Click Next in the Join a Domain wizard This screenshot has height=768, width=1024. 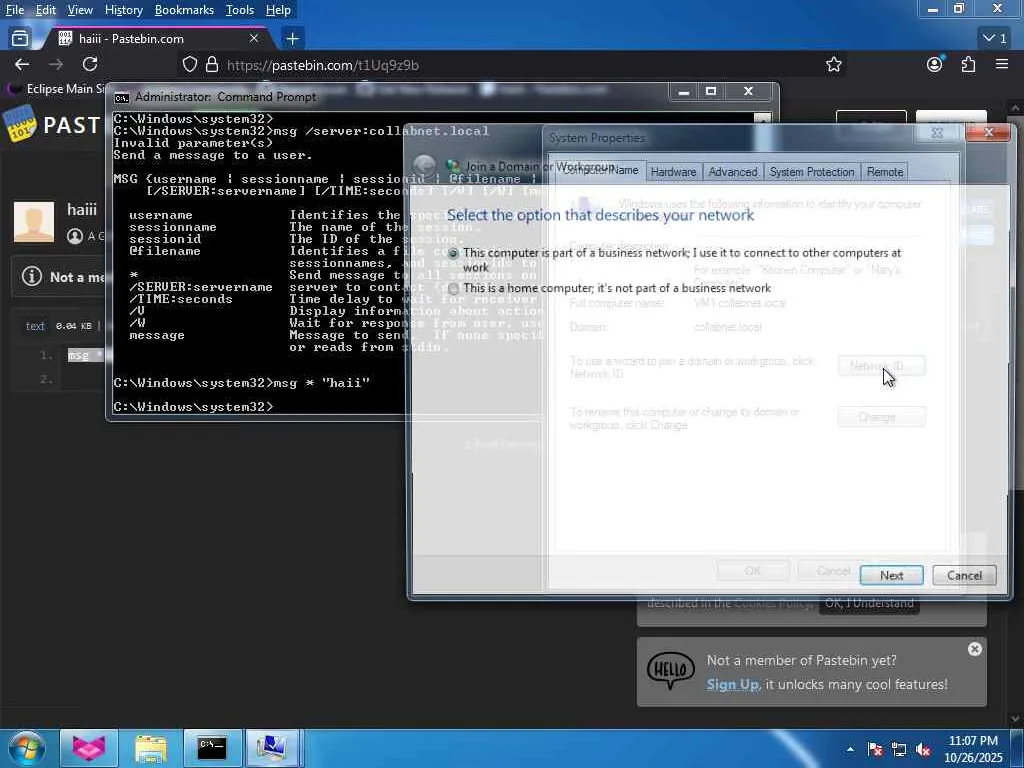(891, 575)
